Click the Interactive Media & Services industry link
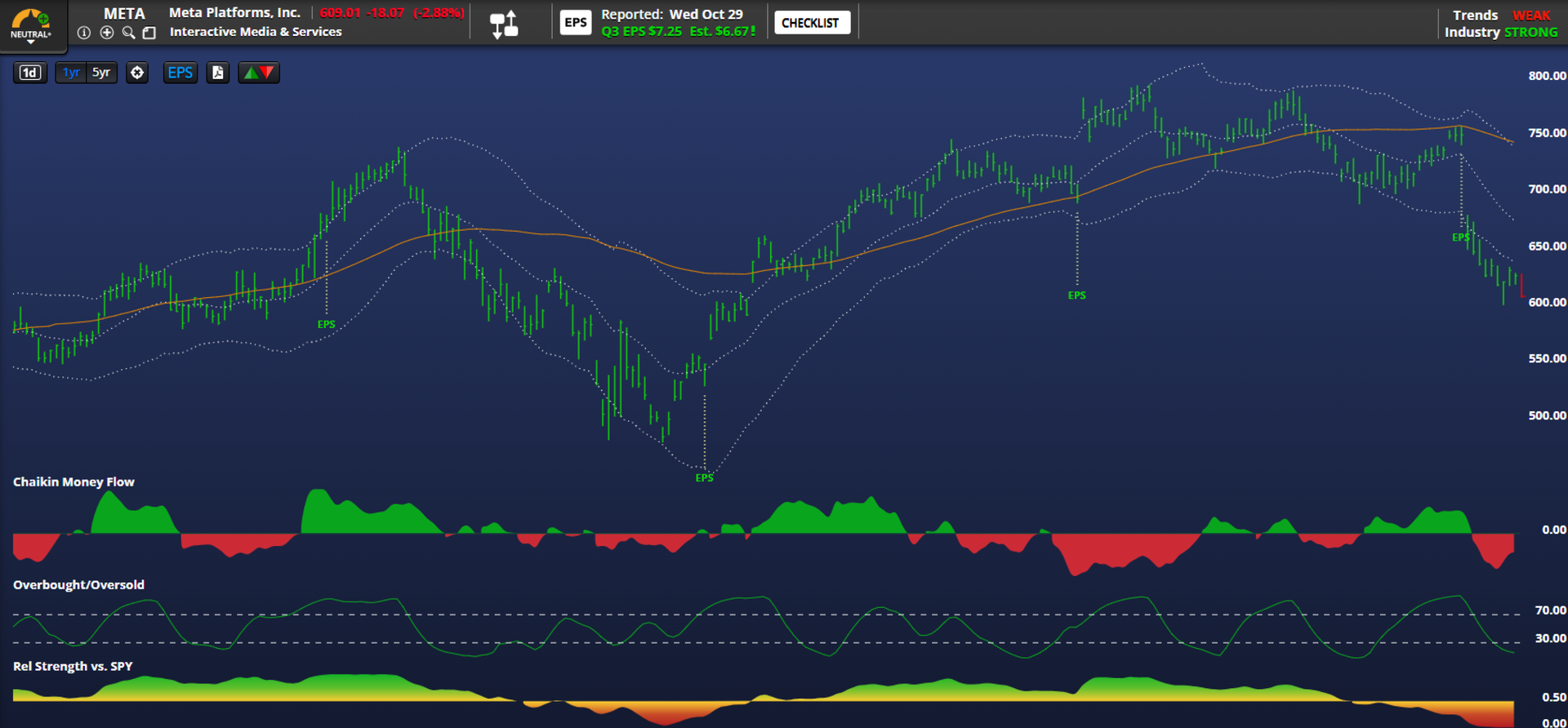 click(256, 32)
